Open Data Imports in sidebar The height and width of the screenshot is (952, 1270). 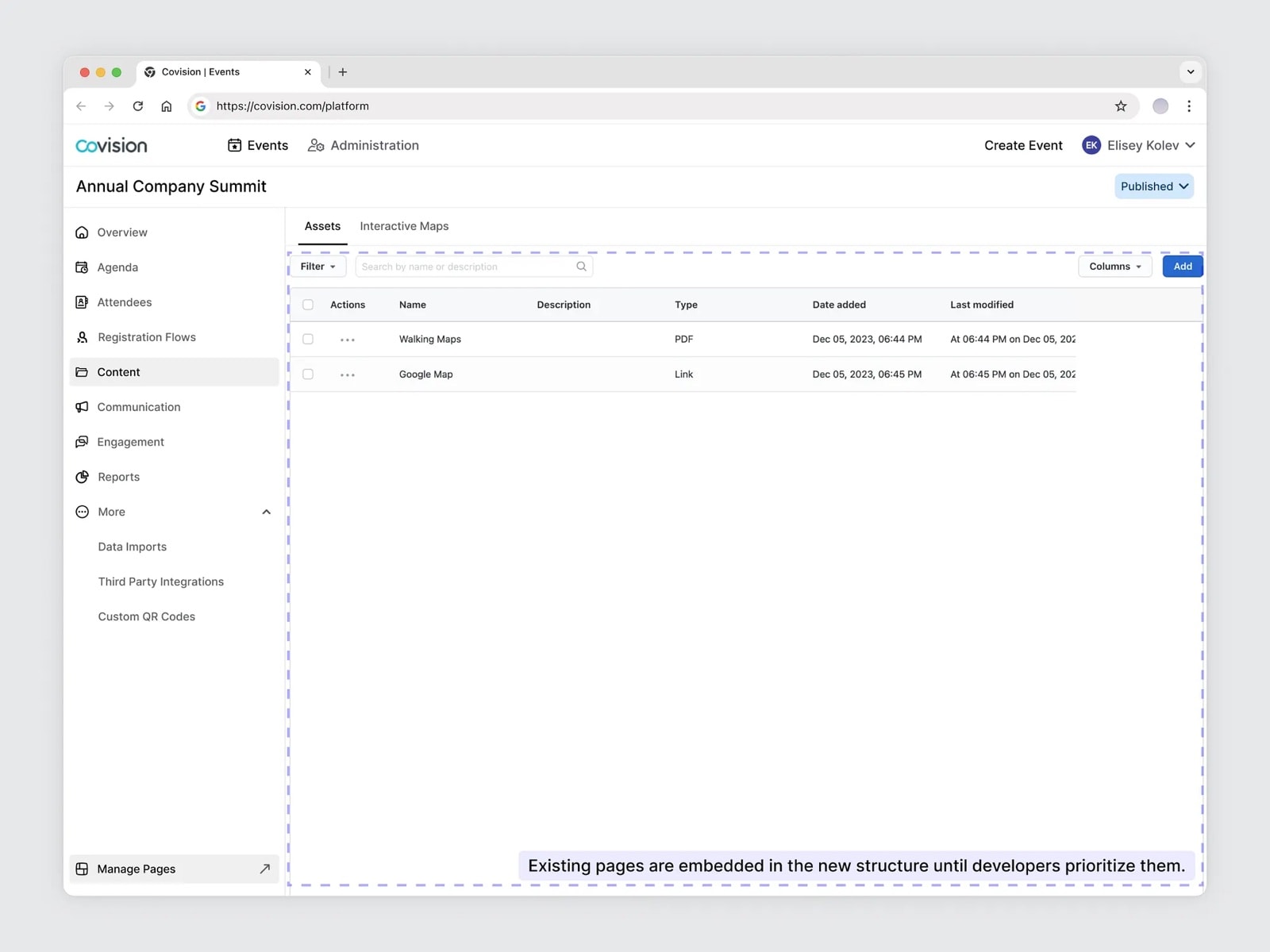(x=133, y=547)
